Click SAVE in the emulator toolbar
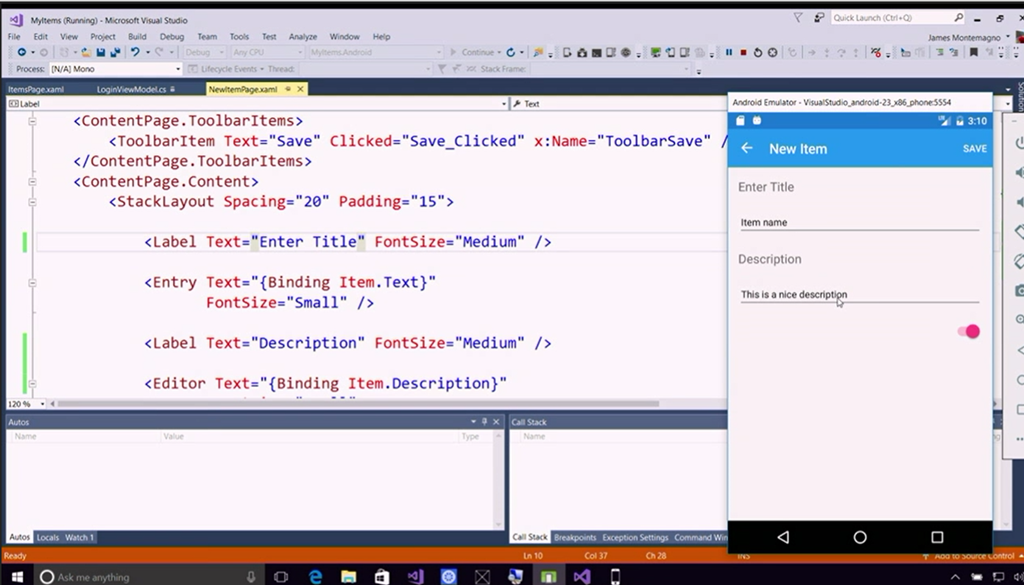1024x585 pixels. point(974,149)
